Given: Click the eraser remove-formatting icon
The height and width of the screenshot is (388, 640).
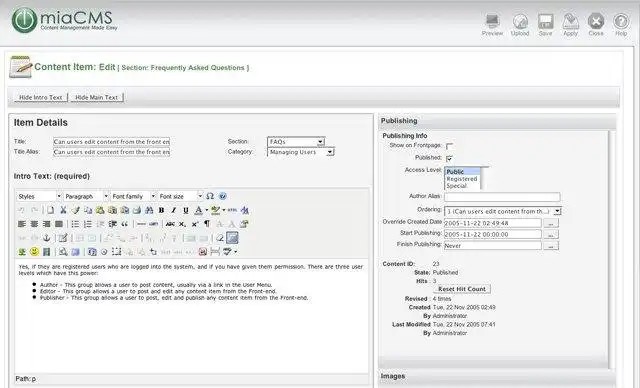Looking at the screenshot, I should click(220, 238).
